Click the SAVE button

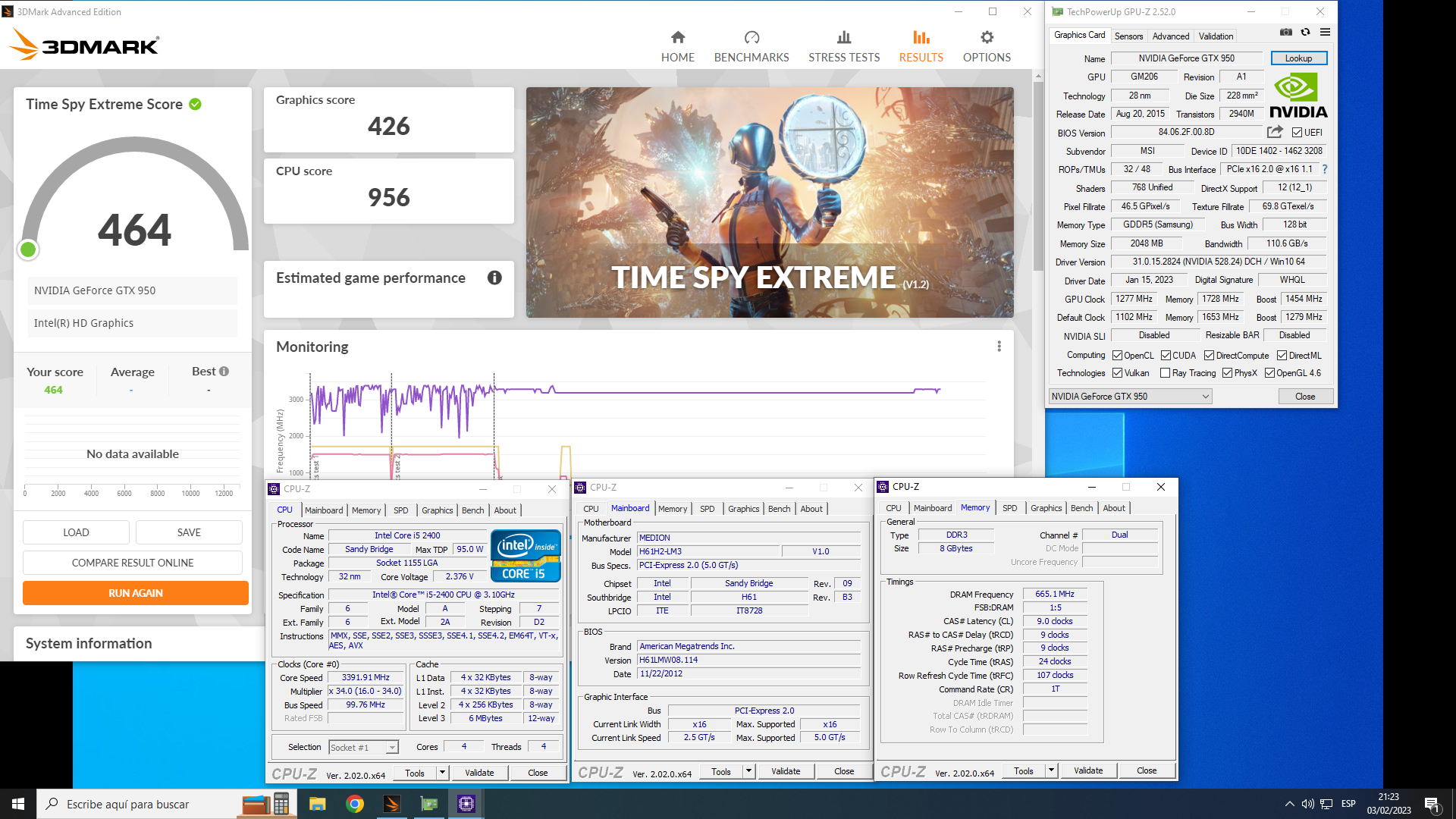(x=189, y=532)
